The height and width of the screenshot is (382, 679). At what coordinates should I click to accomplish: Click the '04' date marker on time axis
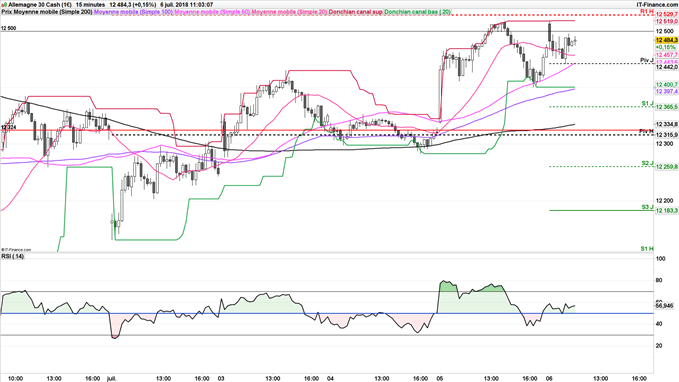coord(330,379)
